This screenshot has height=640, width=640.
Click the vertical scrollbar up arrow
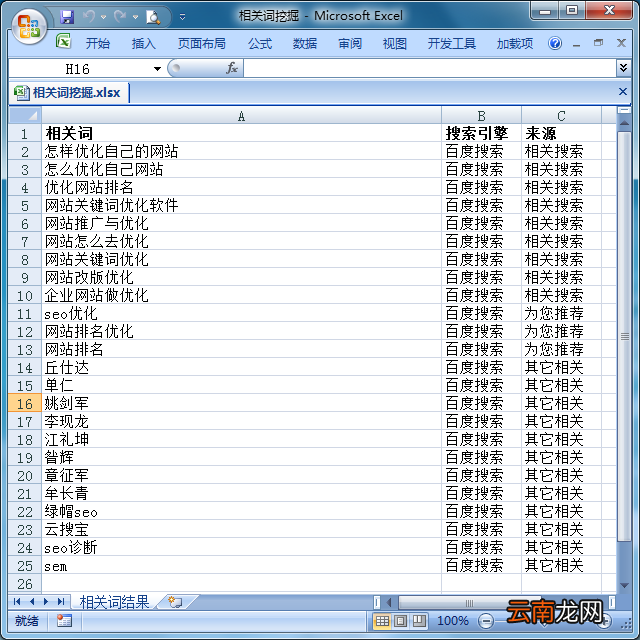[x=624, y=123]
